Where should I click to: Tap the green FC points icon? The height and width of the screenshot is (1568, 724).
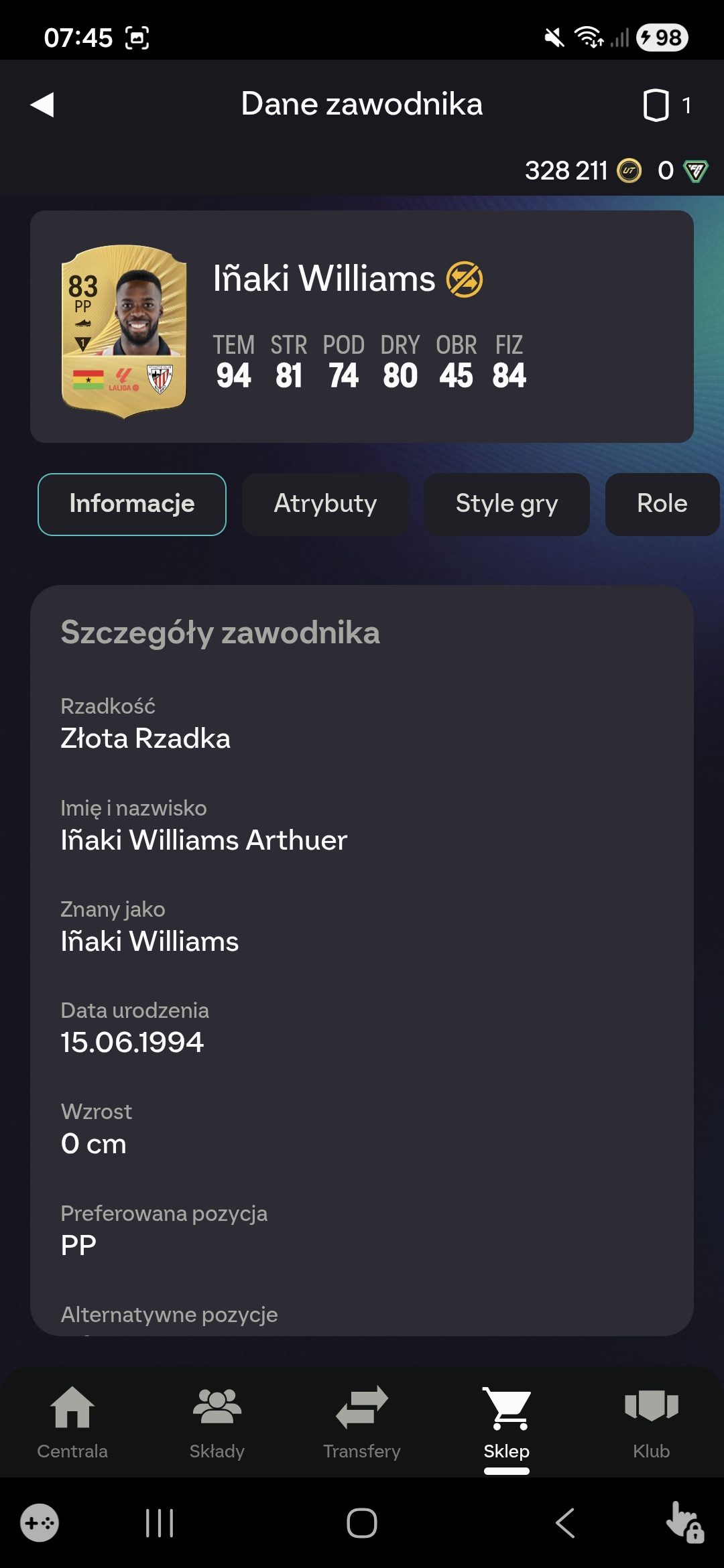pyautogui.click(x=695, y=171)
